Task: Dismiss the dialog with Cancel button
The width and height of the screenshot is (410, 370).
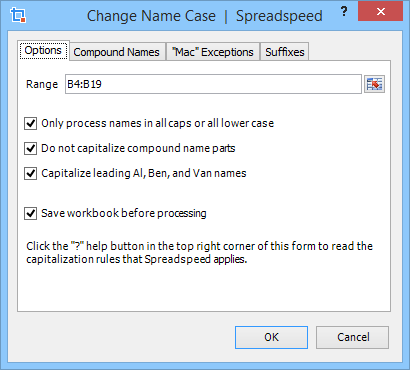Action: 352,337
